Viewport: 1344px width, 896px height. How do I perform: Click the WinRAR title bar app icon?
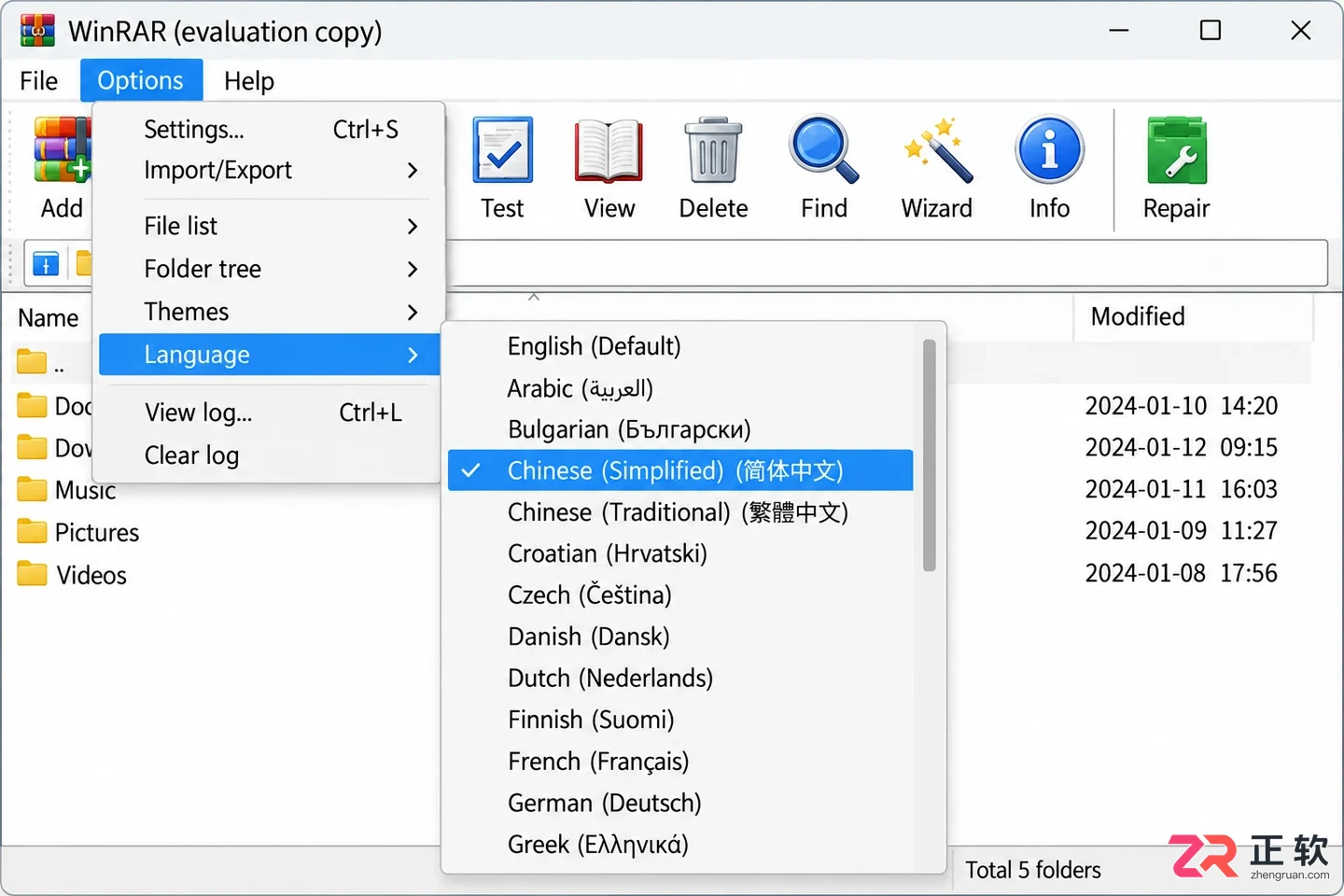click(x=37, y=31)
